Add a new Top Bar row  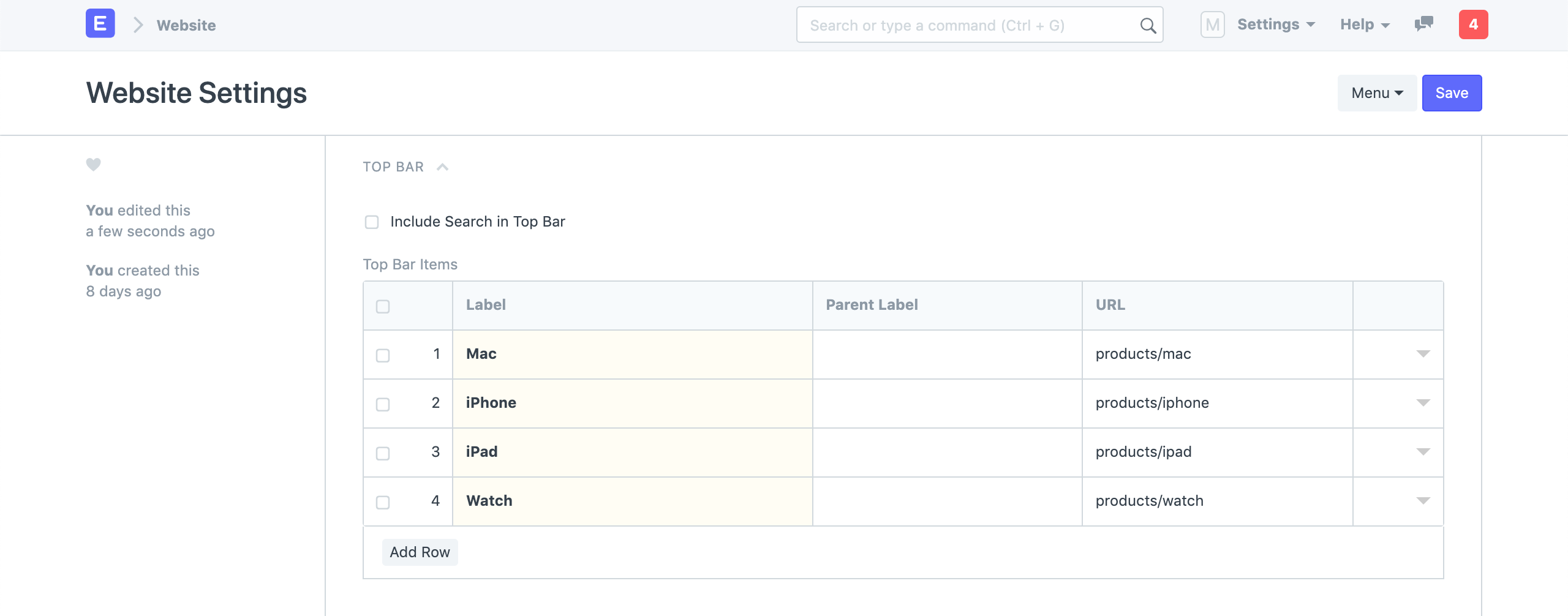[x=420, y=552]
